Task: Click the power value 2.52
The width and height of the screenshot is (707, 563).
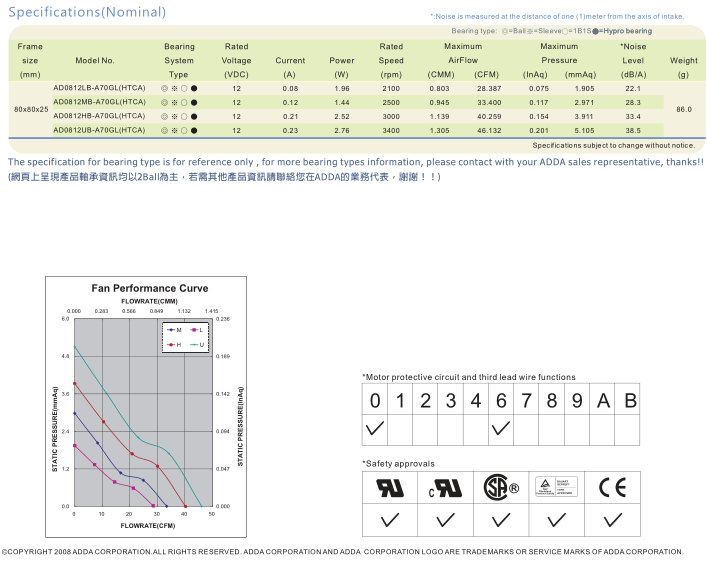Action: [342, 116]
